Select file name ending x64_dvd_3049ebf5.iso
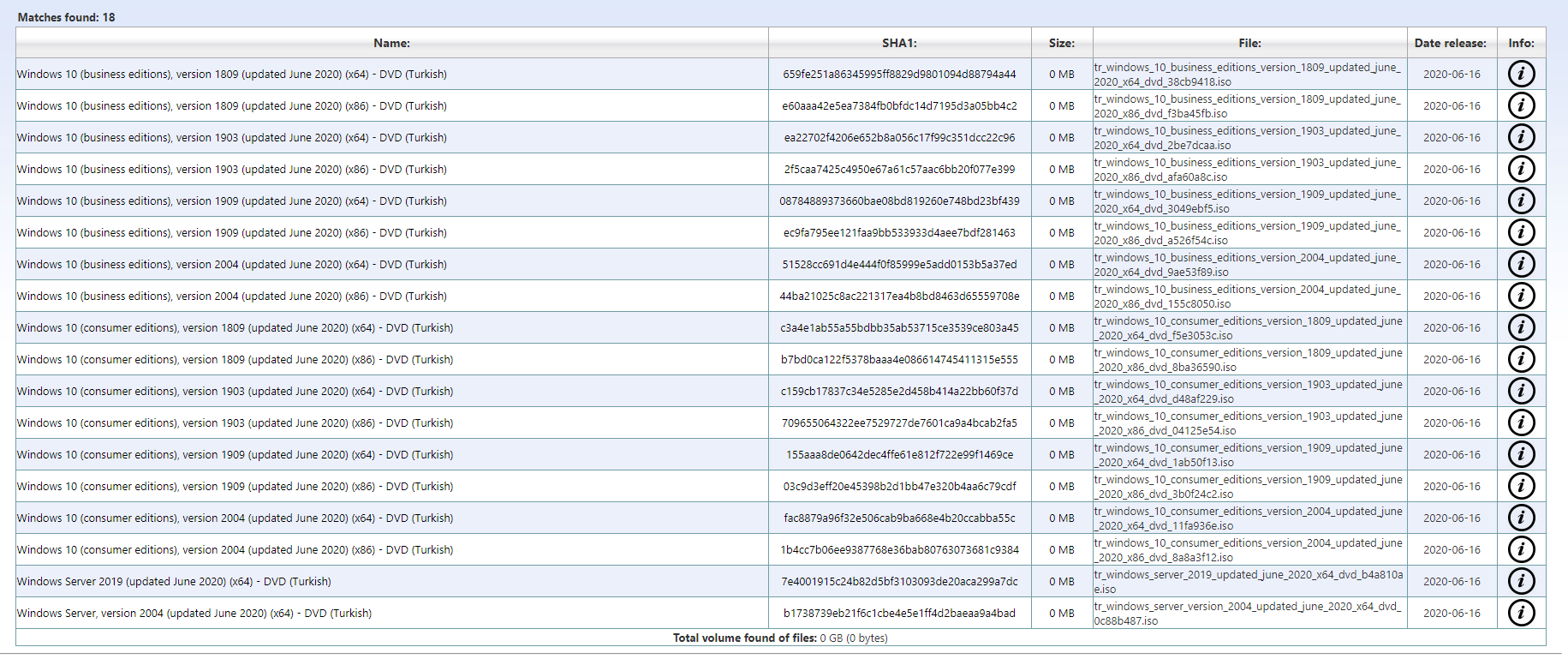The height and width of the screenshot is (659, 1568). pos(1248,201)
